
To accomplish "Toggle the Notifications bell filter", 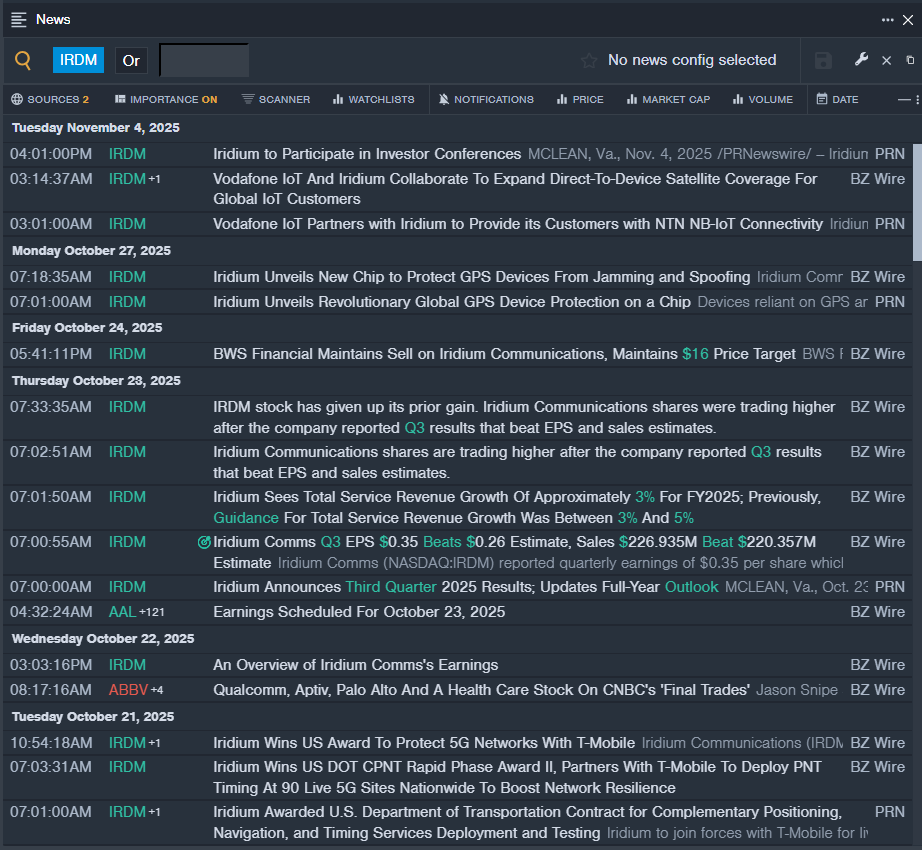I will point(487,99).
